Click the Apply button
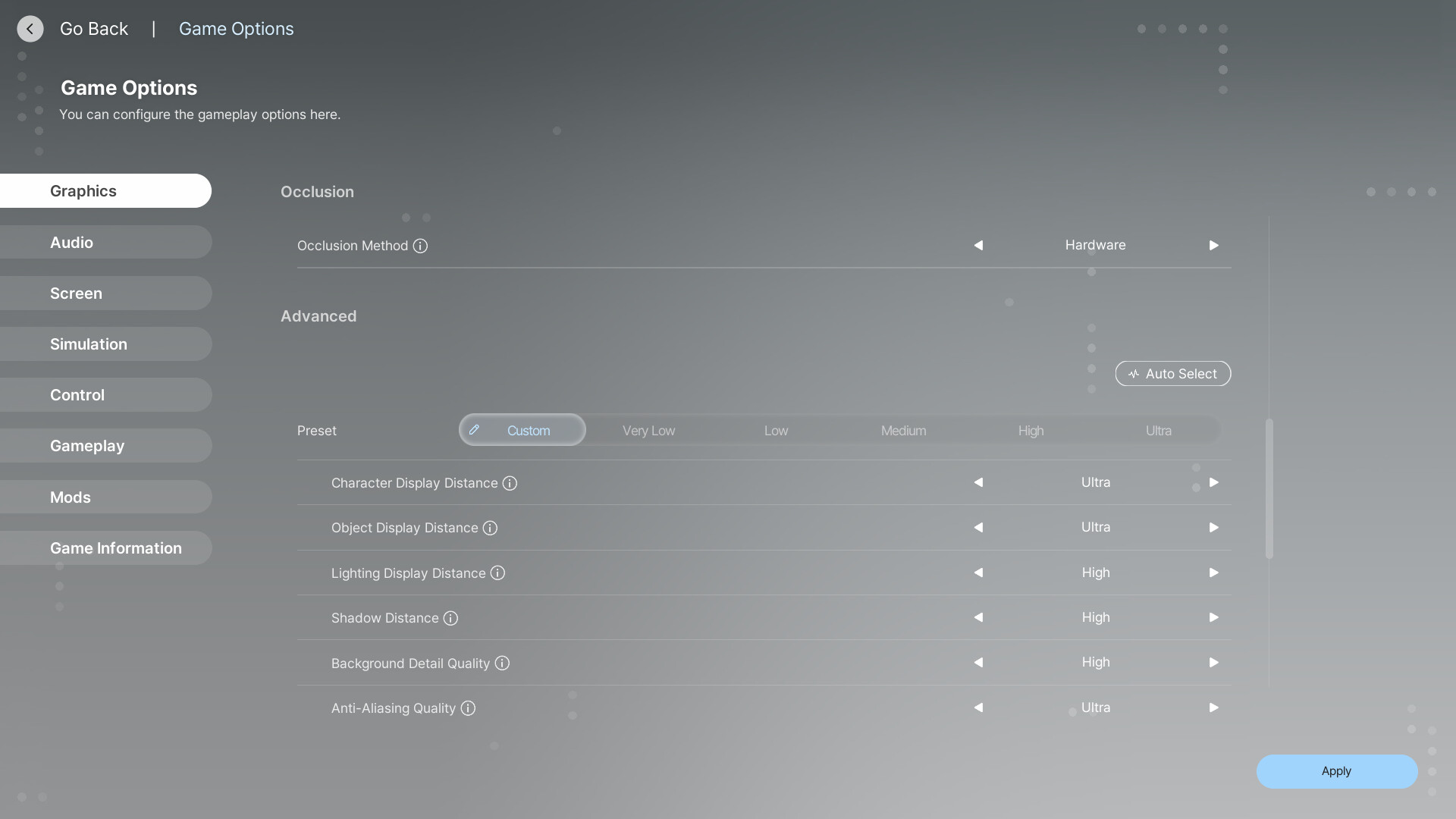This screenshot has height=819, width=1456. 1336,771
